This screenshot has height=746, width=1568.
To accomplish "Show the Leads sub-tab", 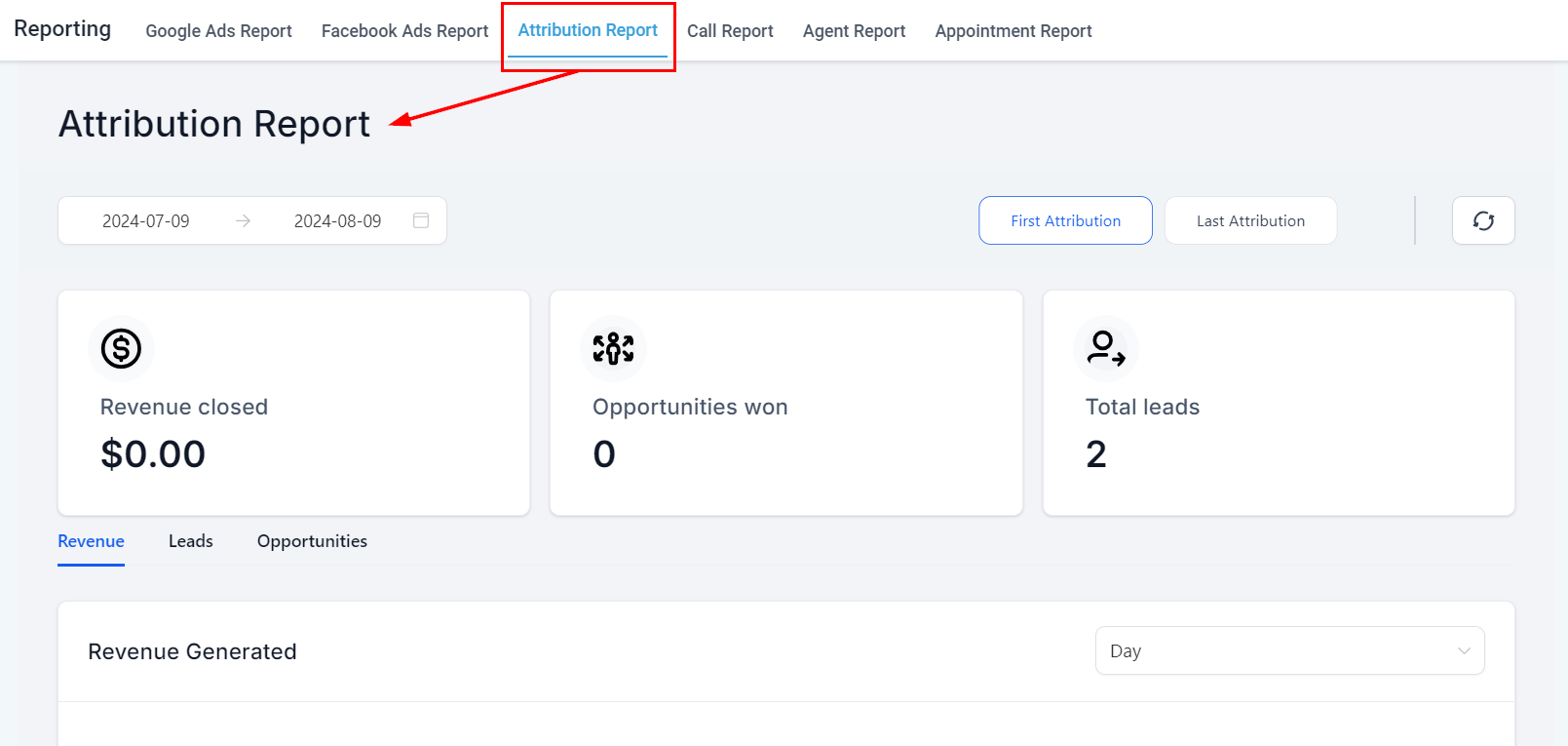I will pyautogui.click(x=190, y=541).
